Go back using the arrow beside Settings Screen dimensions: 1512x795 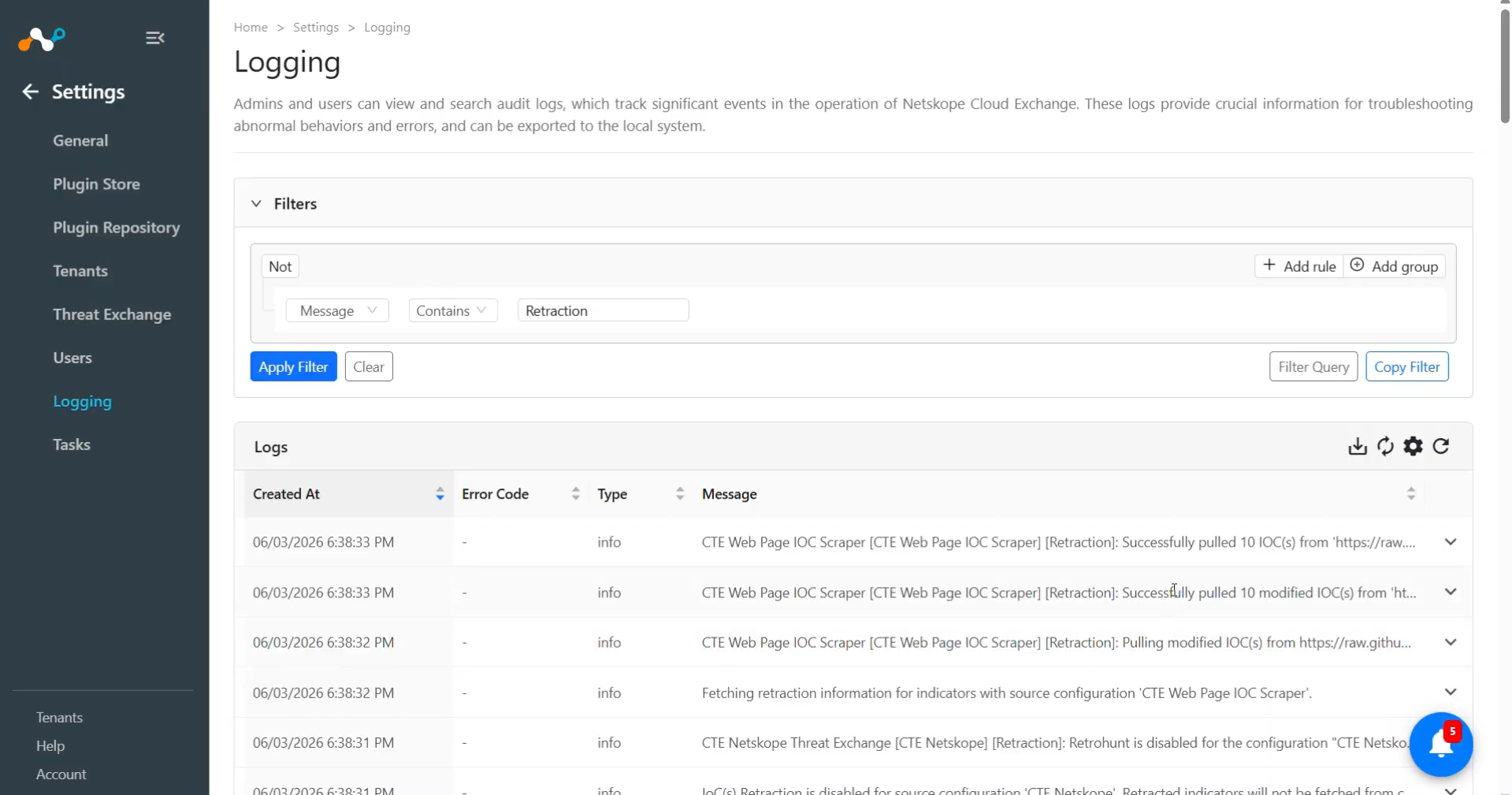(x=30, y=91)
